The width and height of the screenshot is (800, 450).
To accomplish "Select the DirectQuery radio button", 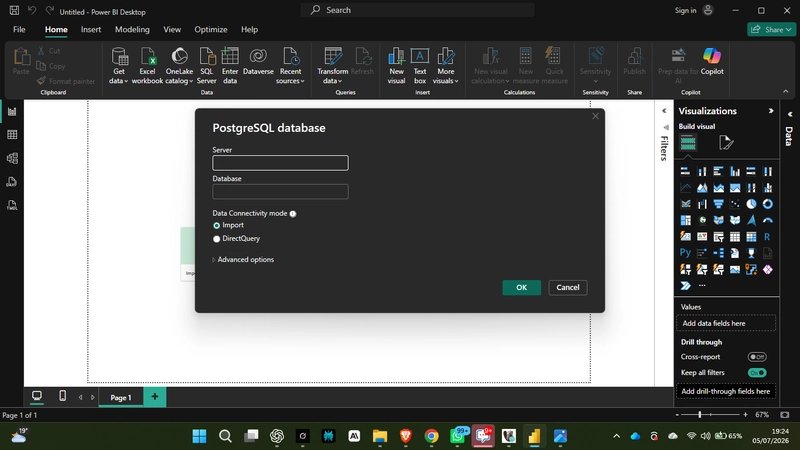I will click(216, 239).
